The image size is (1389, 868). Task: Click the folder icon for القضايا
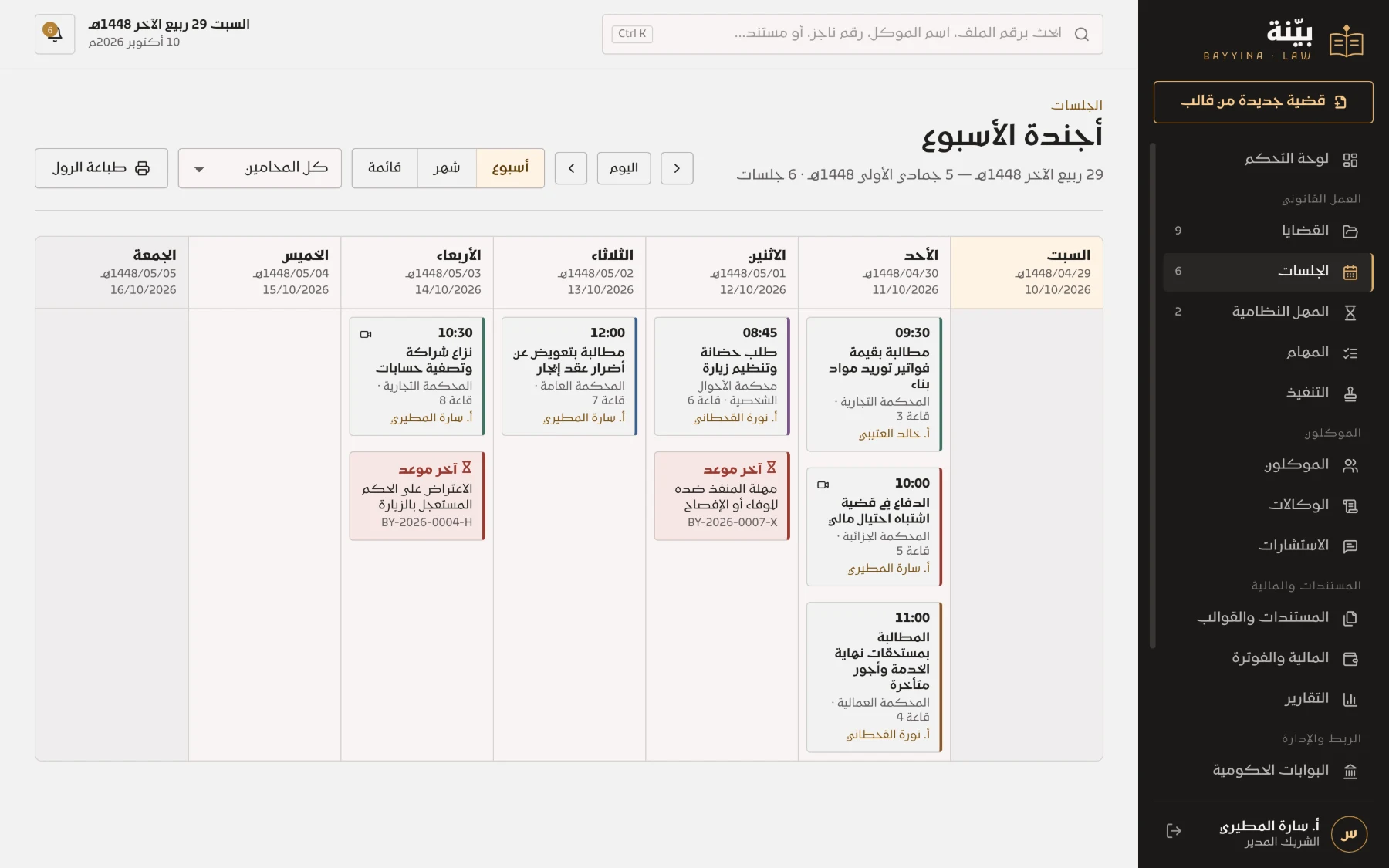pos(1350,231)
